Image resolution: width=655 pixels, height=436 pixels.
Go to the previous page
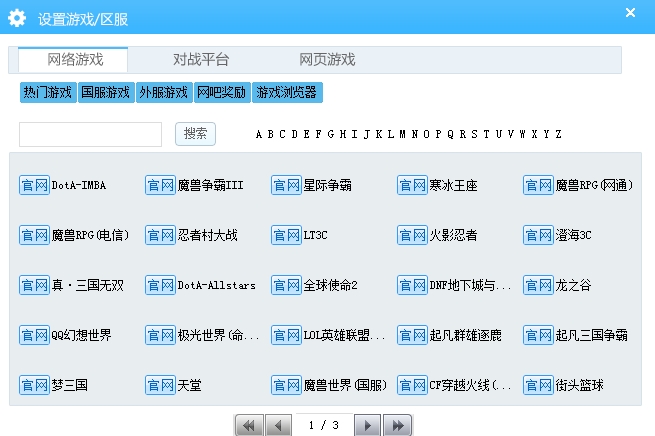(278, 425)
